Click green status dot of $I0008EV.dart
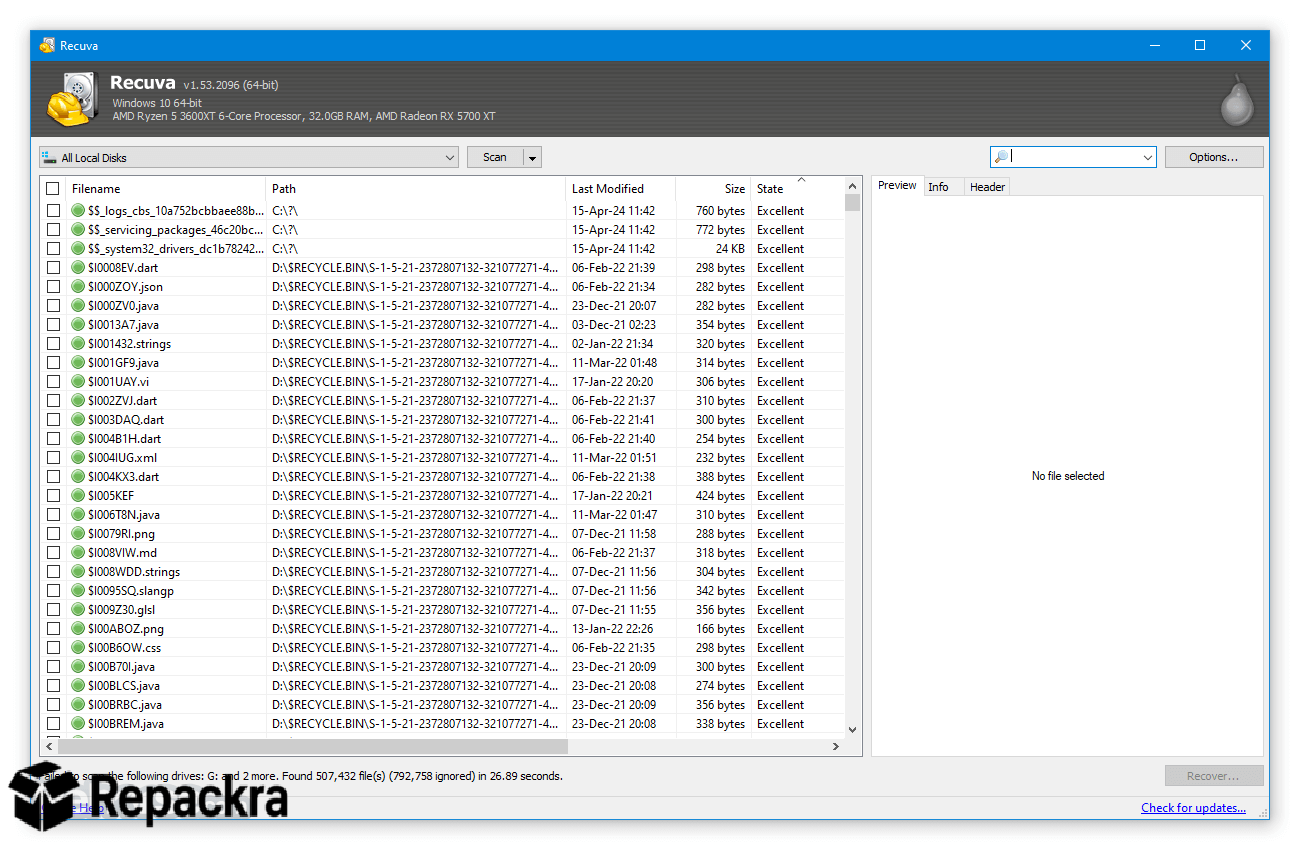 click(x=79, y=268)
